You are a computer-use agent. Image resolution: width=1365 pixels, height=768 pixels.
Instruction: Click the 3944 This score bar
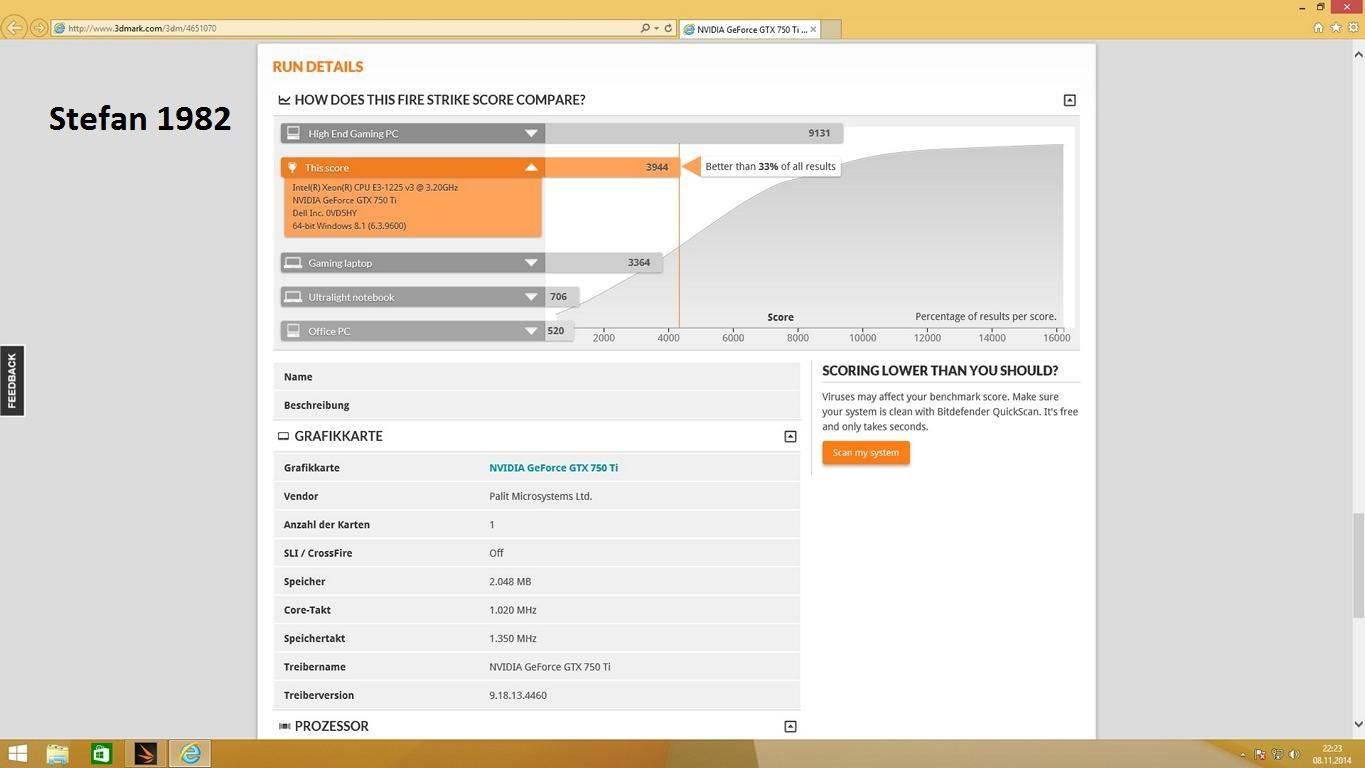click(612, 167)
